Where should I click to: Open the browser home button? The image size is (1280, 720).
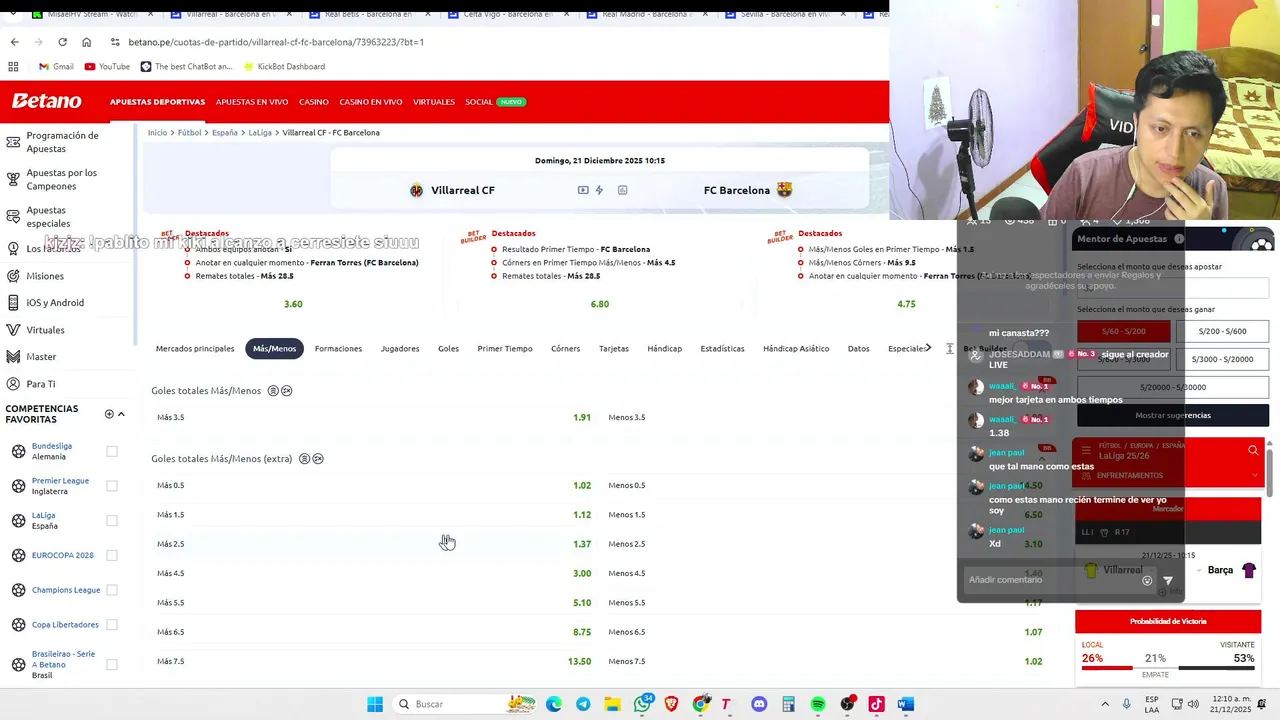pyautogui.click(x=86, y=42)
